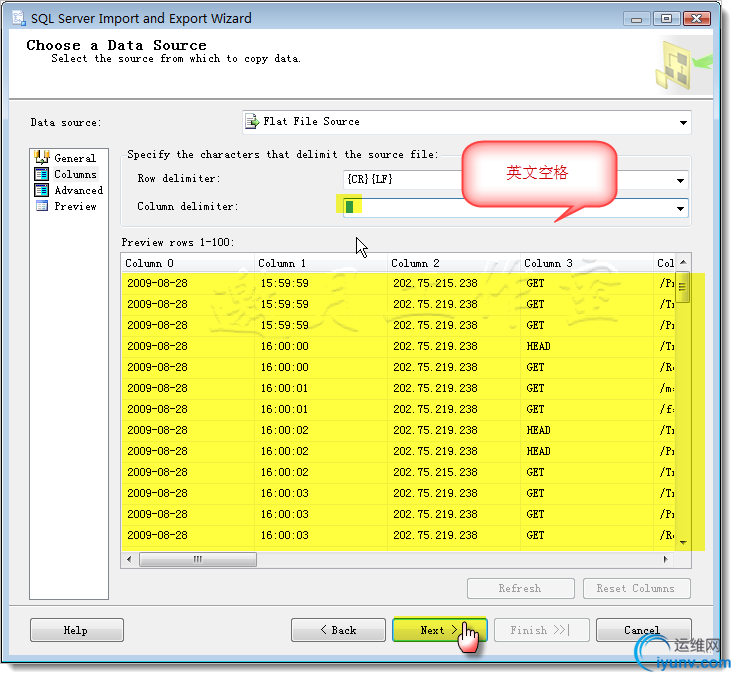The width and height of the screenshot is (737, 679).
Task: Click the Column 2 header
Action: [454, 263]
